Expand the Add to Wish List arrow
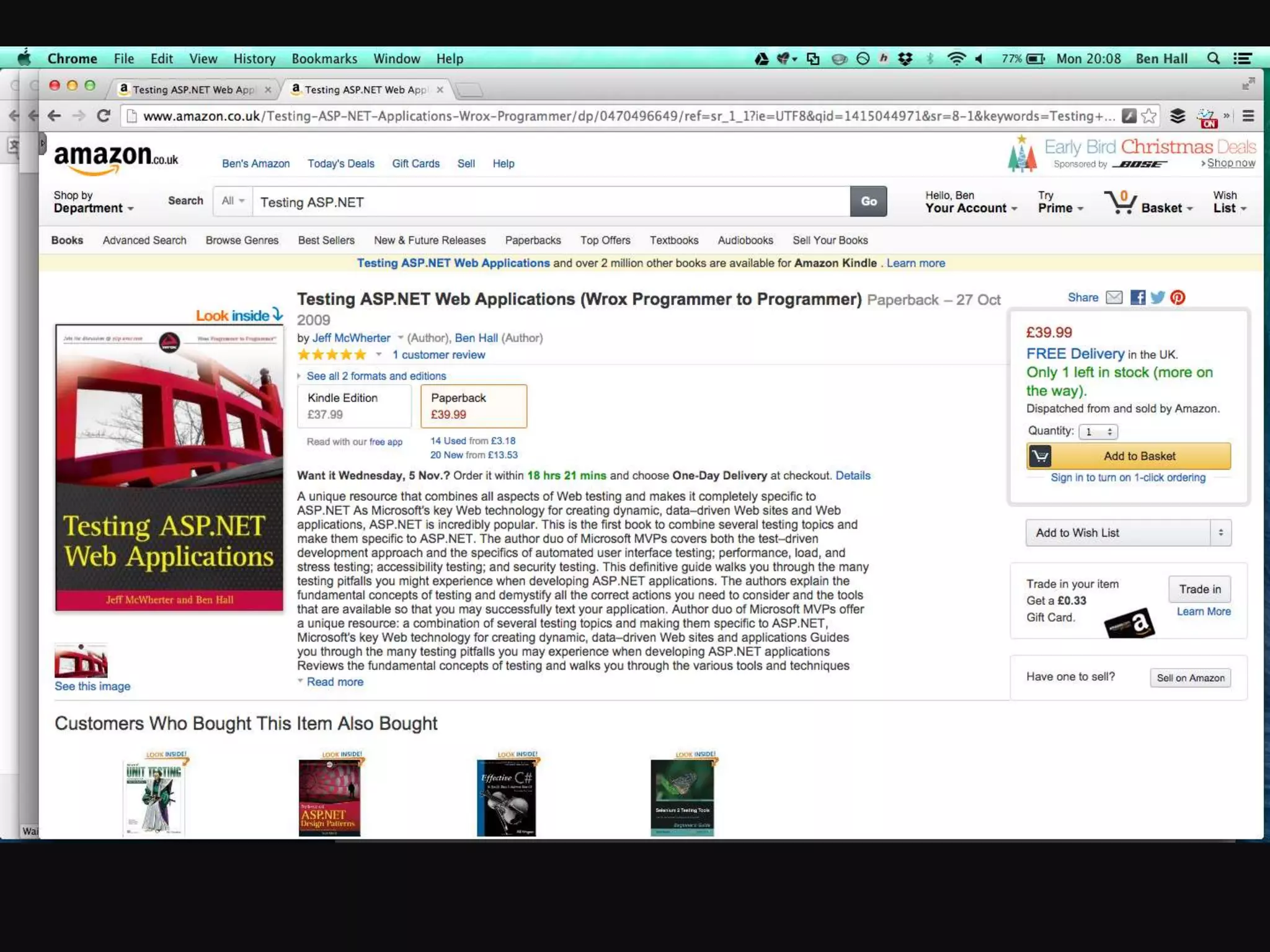The width and height of the screenshot is (1270, 952). [x=1220, y=532]
